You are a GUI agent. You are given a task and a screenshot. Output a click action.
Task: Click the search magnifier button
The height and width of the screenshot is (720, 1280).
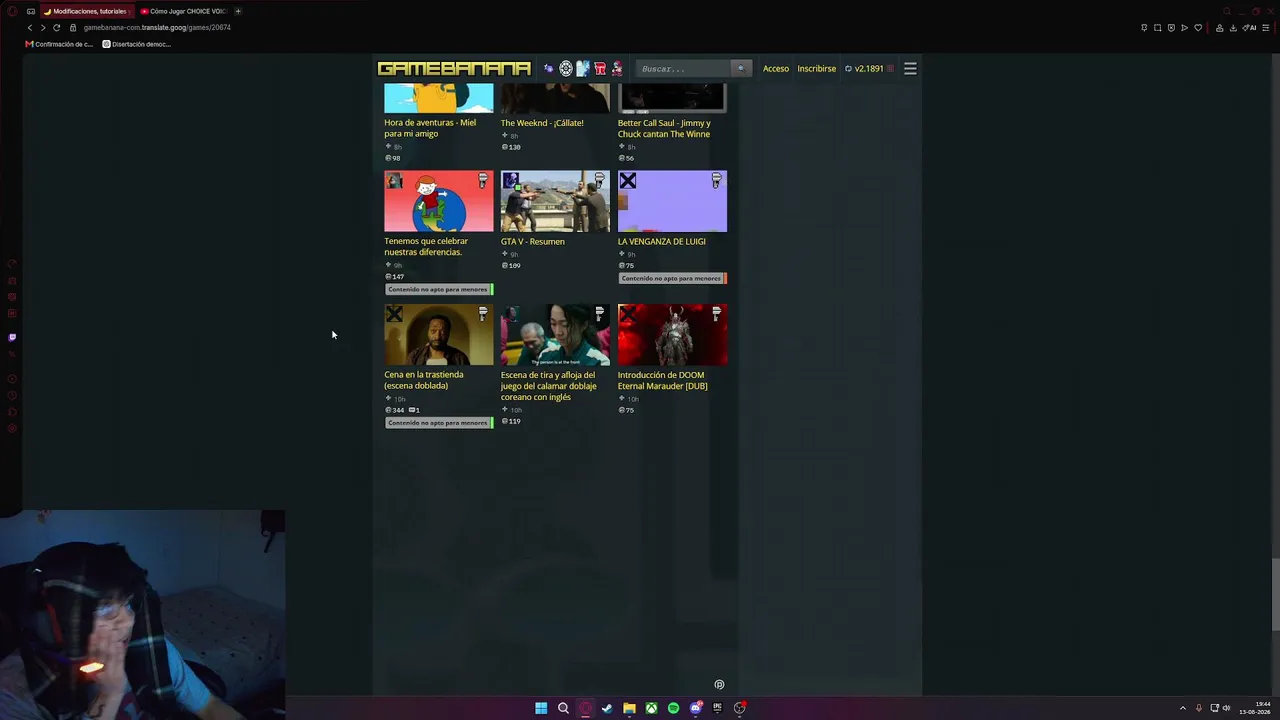(x=741, y=69)
